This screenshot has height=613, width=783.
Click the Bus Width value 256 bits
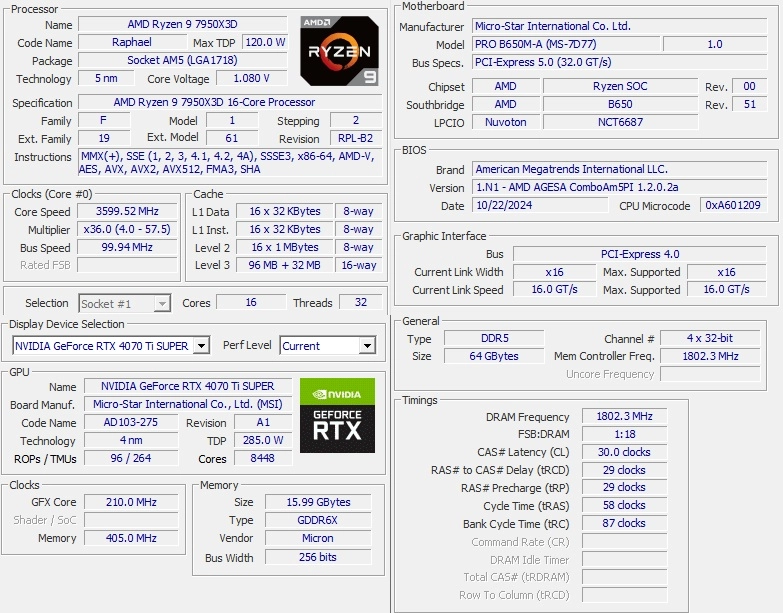[318, 557]
